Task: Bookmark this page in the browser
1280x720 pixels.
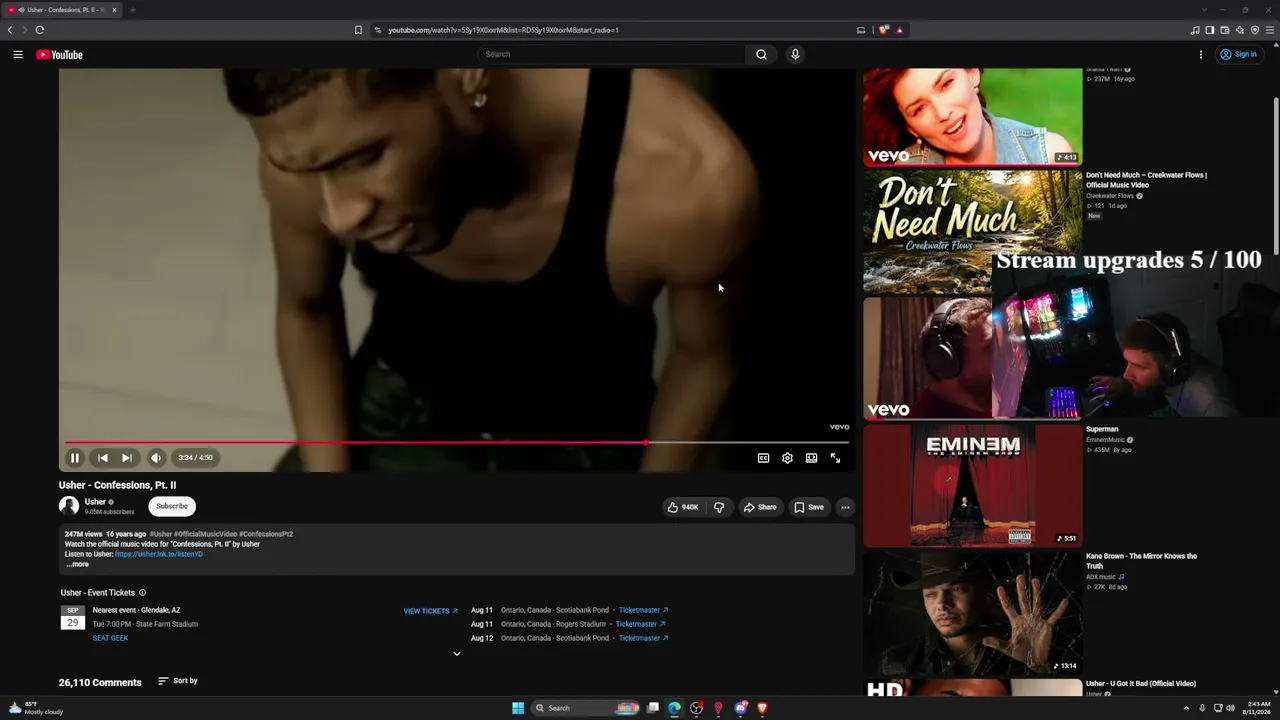Action: coord(358,30)
